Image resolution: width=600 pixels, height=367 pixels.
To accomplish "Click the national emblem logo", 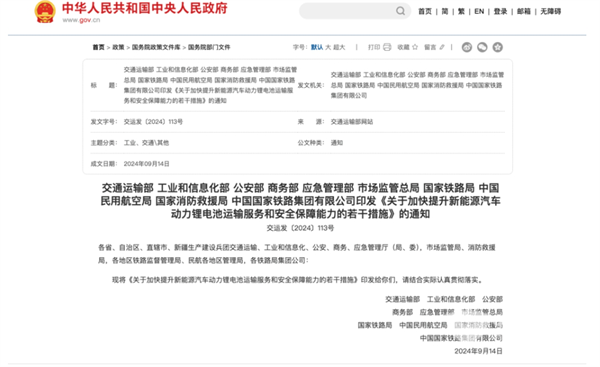I will [x=45, y=12].
